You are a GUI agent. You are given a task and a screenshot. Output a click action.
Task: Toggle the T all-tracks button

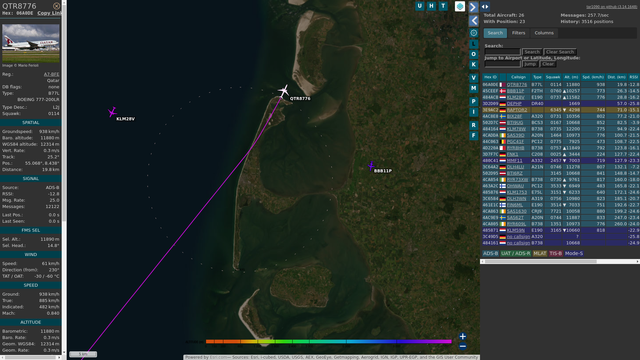[x=443, y=6]
